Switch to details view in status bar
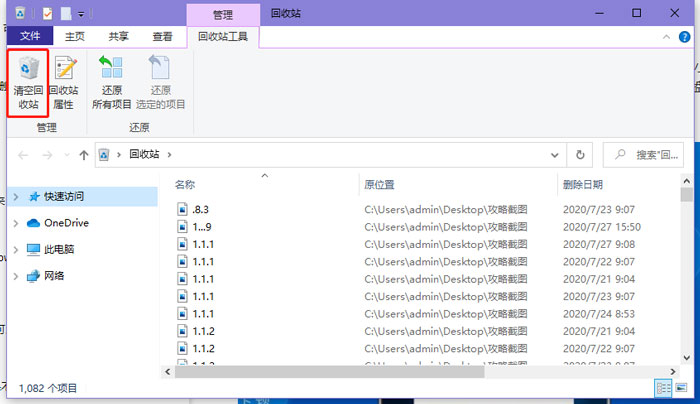Screen dimensions: 700x404 [664, 387]
